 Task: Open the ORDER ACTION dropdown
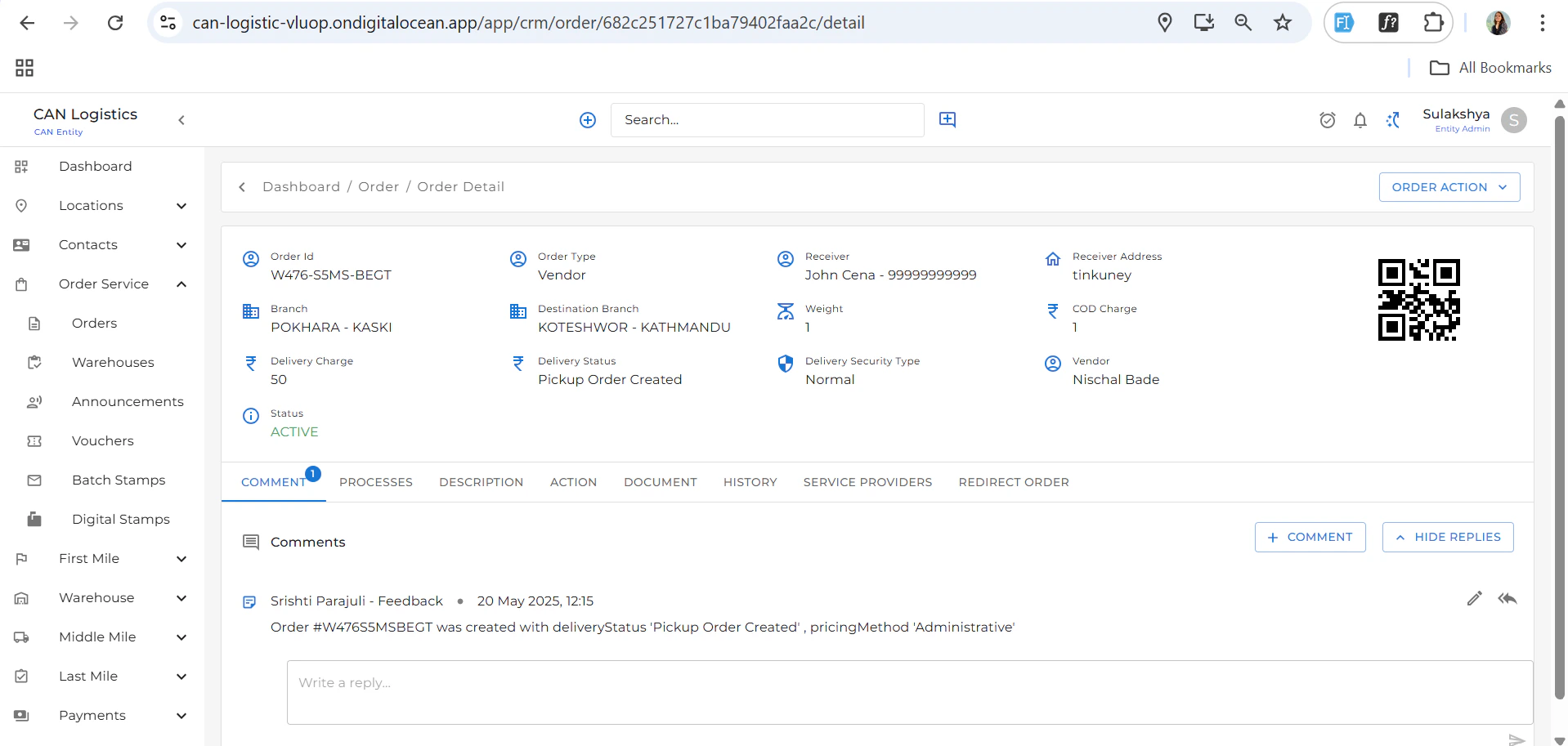(x=1449, y=187)
